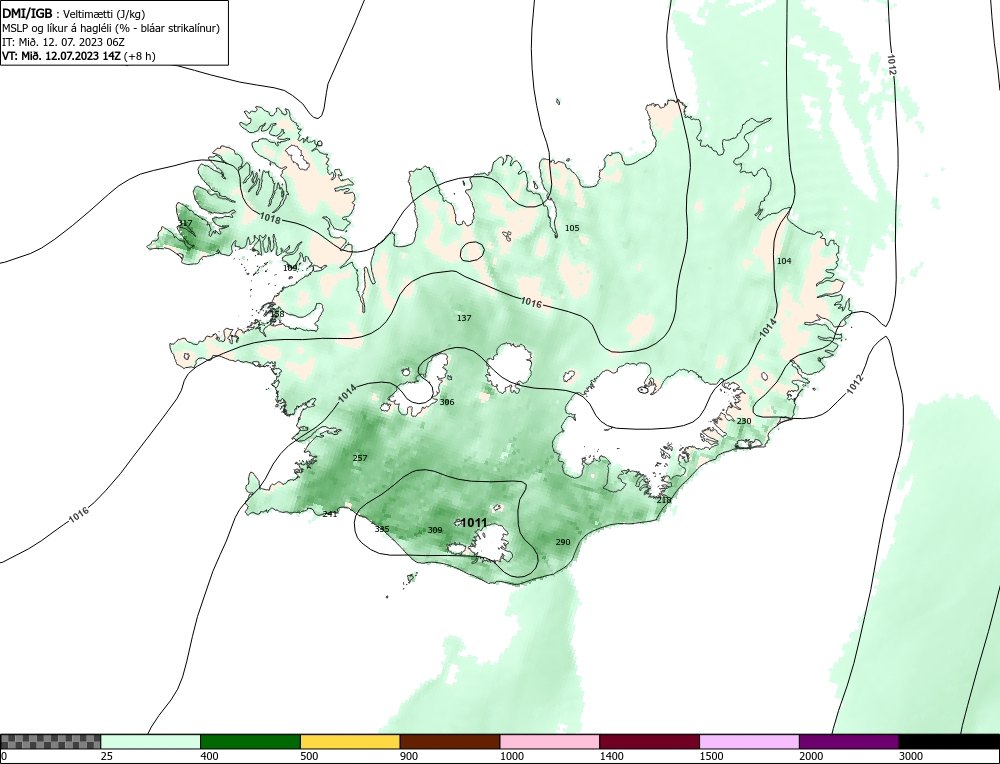
Task: Pick the light pink 1000–1400 legend swatch
Action: click(x=550, y=741)
